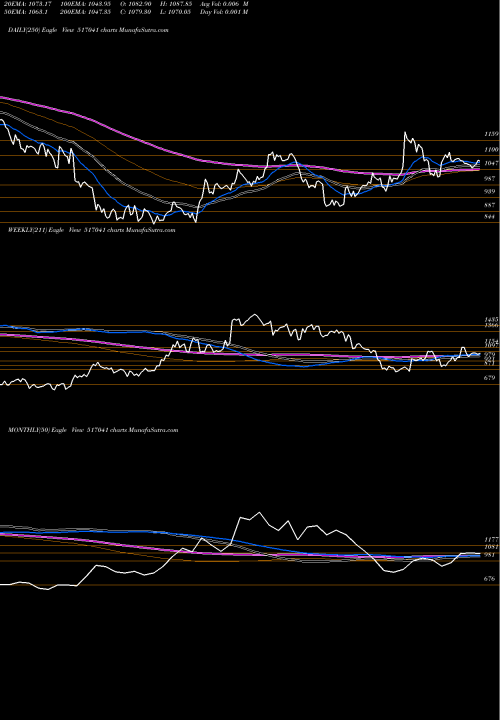Viewport: 500px width, 720px height.
Task: Click the 887 price label on daily chart
Action: [490, 205]
